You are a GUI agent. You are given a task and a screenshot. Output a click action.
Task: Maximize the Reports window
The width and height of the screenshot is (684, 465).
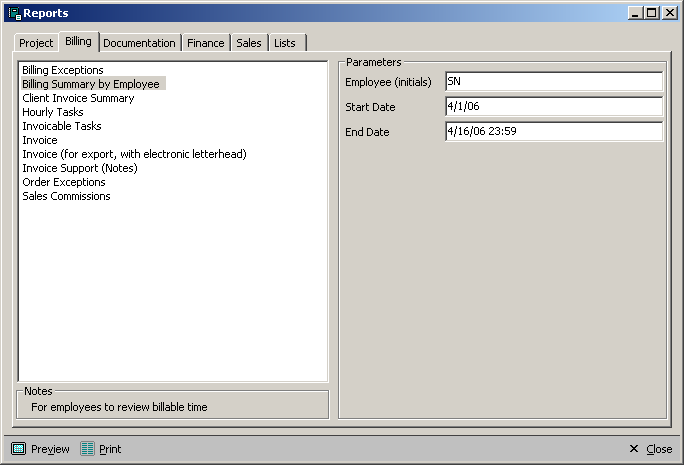click(652, 13)
